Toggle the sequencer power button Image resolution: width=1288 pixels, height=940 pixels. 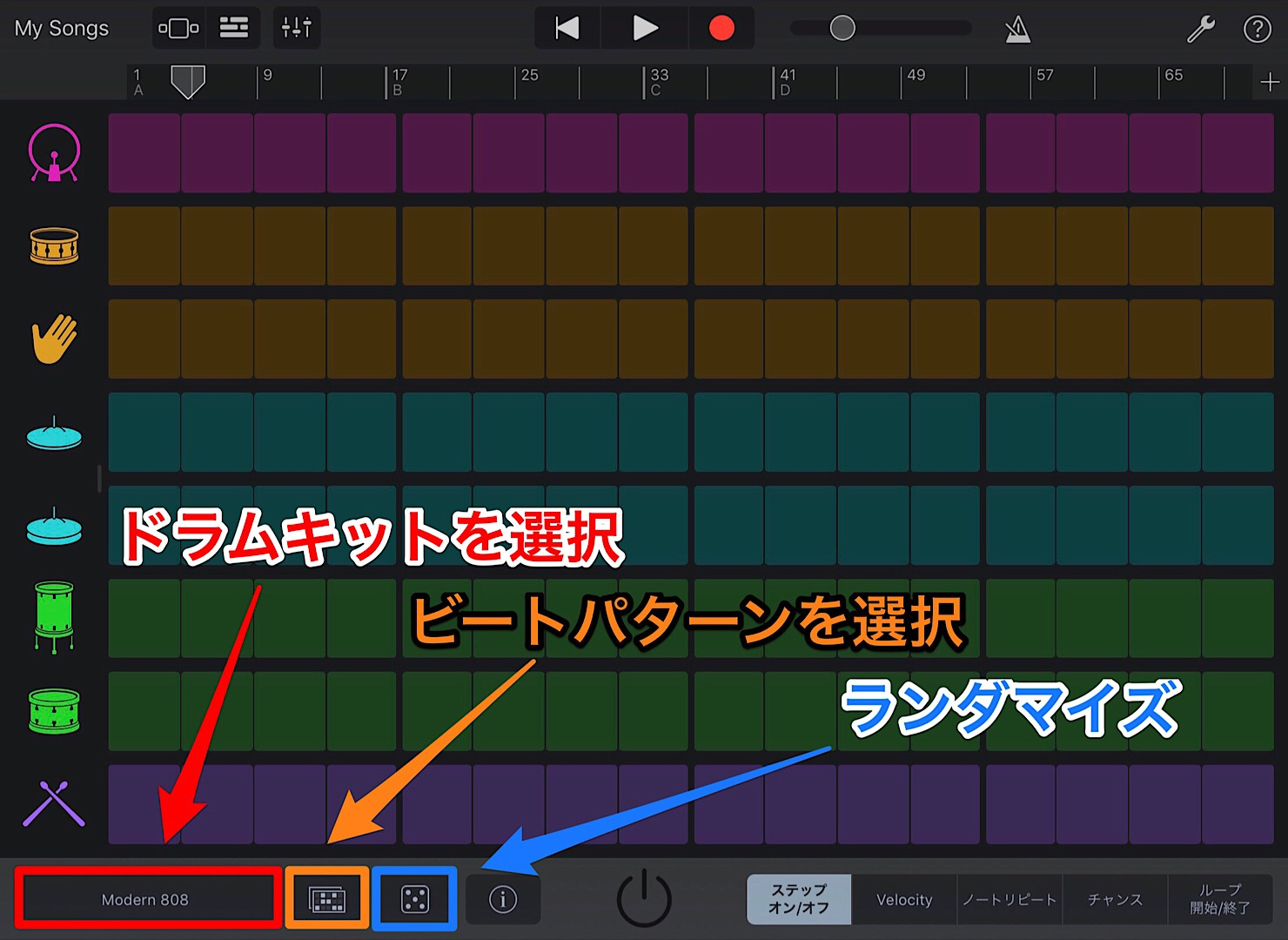pyautogui.click(x=644, y=898)
